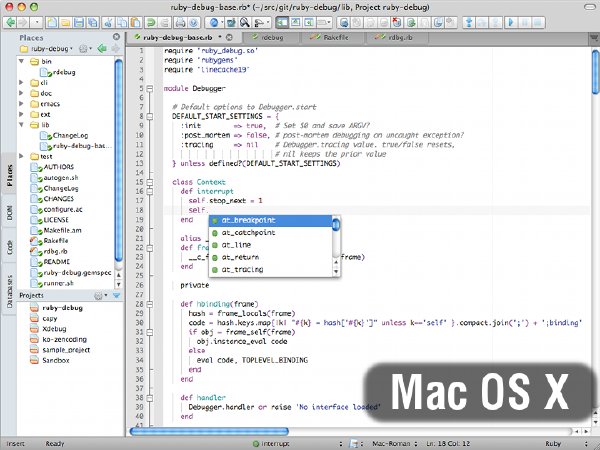Open the recent locations dropdown next to forward arrow

[36, 22]
